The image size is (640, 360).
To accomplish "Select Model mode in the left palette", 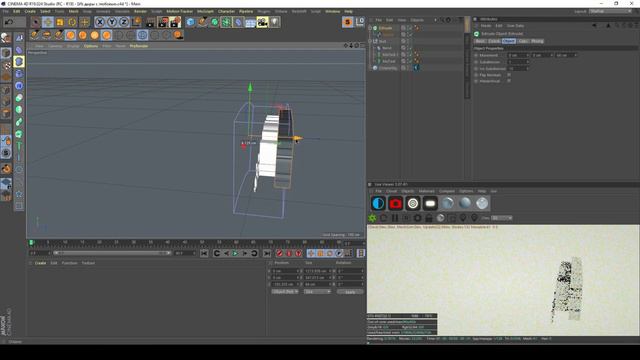I will (x=6, y=53).
